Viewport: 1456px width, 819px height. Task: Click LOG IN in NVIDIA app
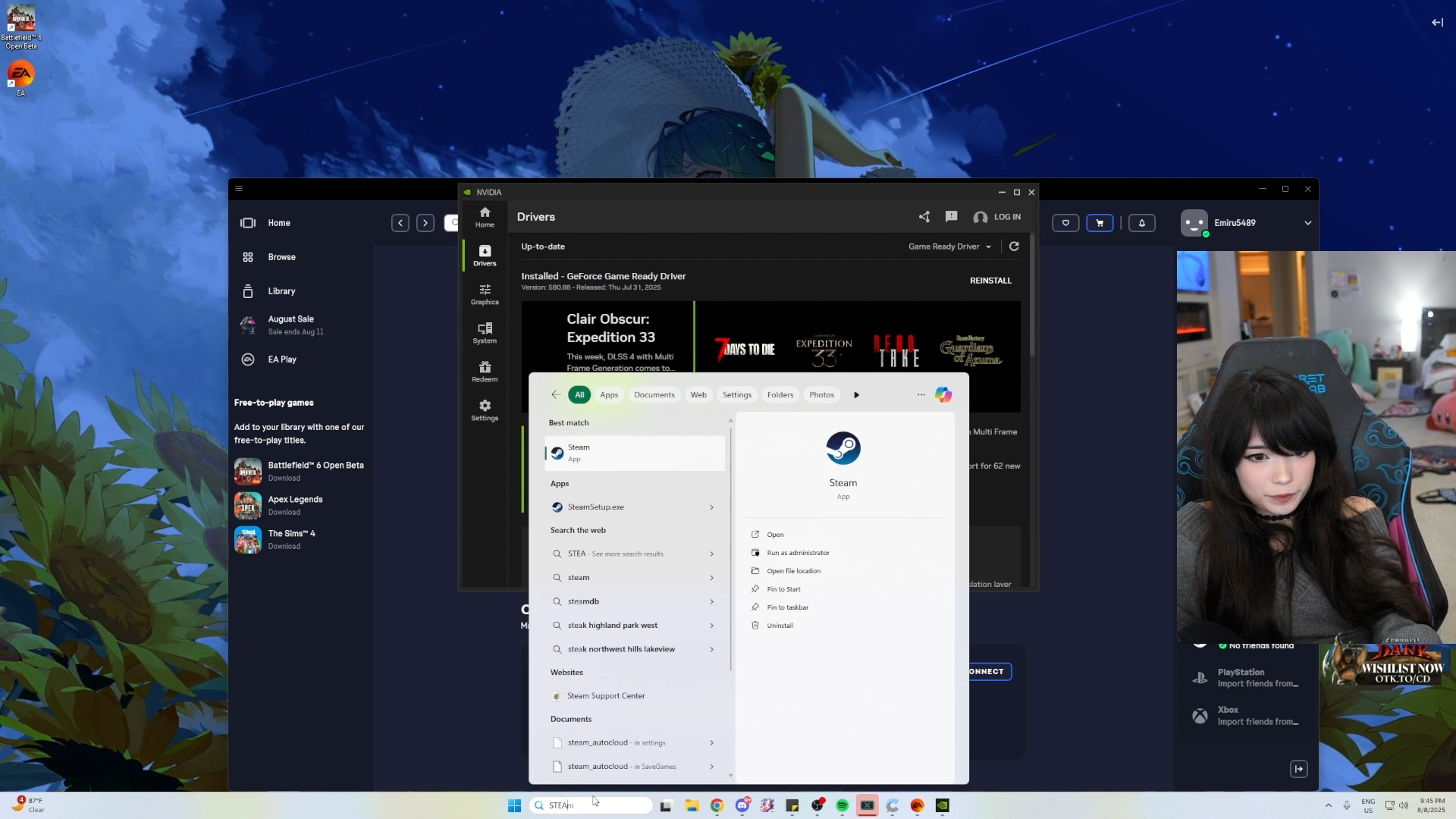997,217
